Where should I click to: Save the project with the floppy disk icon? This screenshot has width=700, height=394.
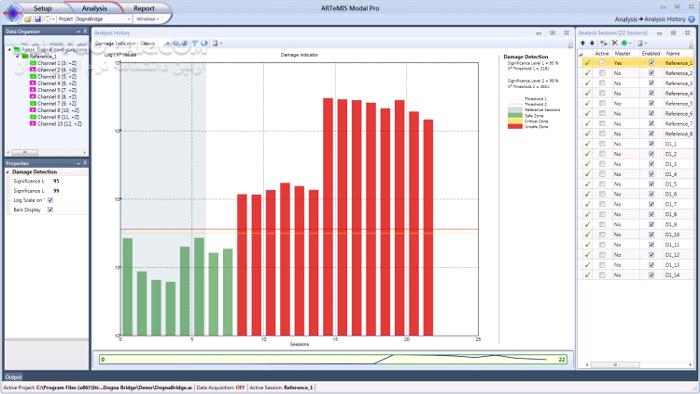tap(38, 19)
